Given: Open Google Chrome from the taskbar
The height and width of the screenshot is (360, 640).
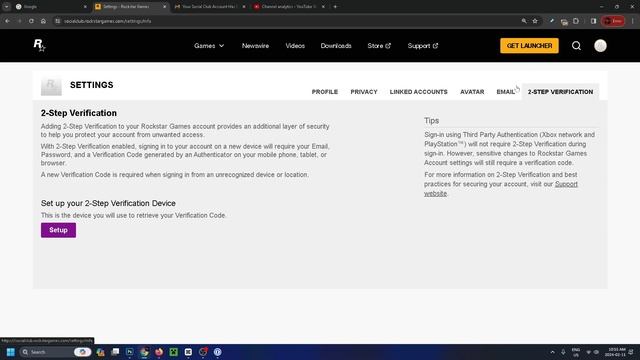Looking at the screenshot, I should point(144,352).
